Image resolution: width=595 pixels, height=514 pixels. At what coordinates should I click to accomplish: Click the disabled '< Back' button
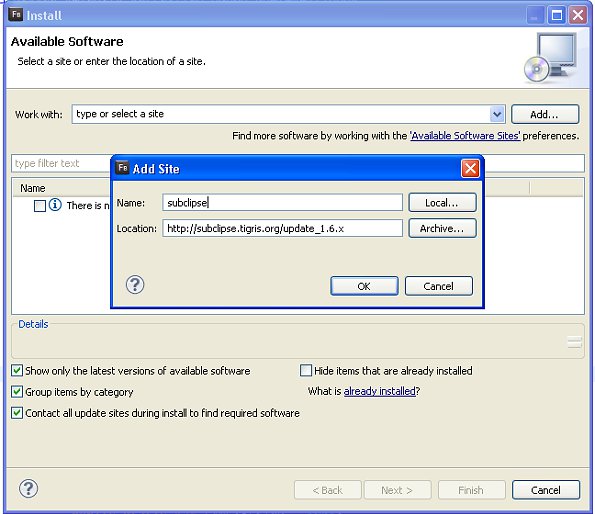[x=327, y=490]
